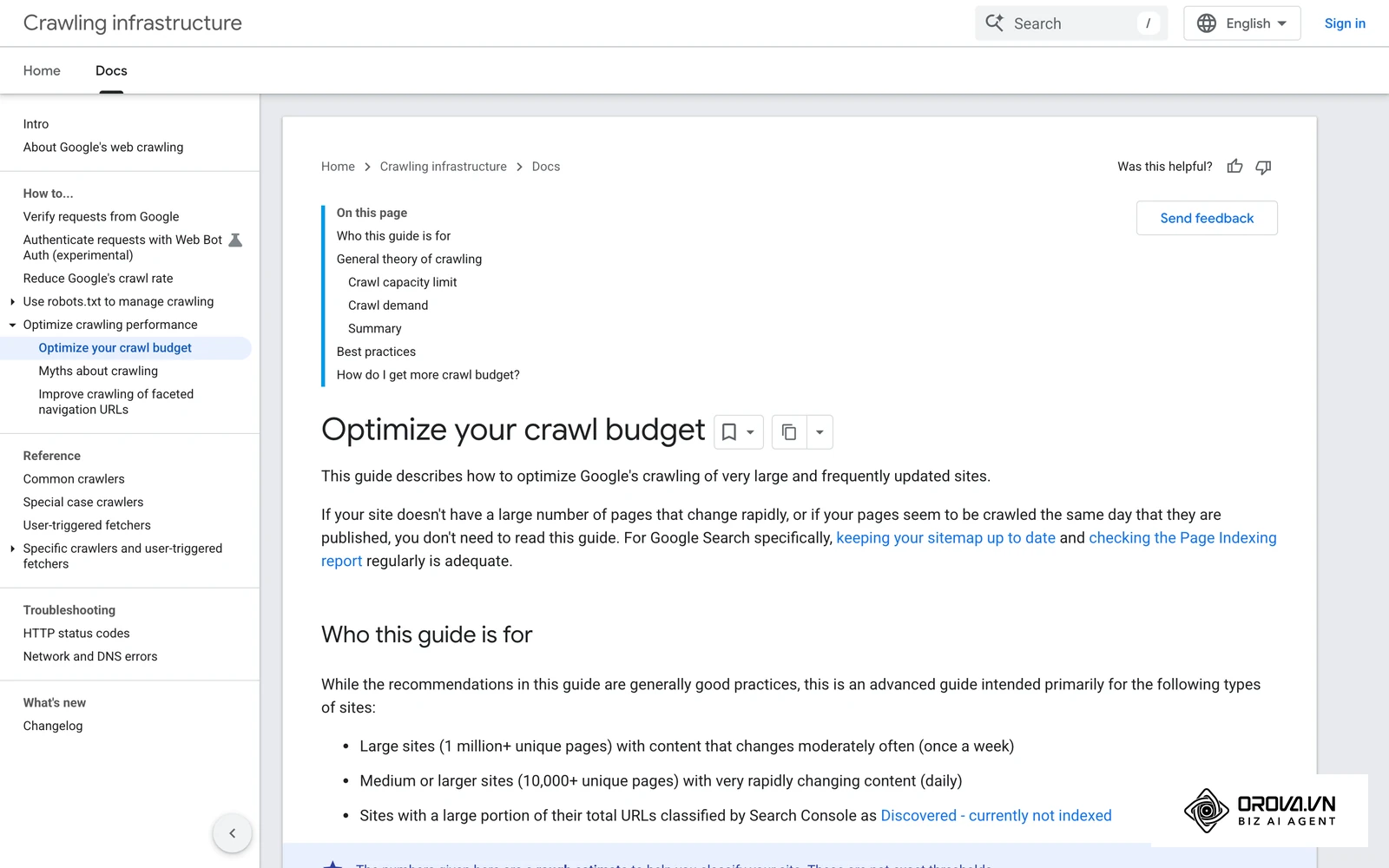Open Verify requests from Google
Viewport: 1389px width, 868px height.
101,217
